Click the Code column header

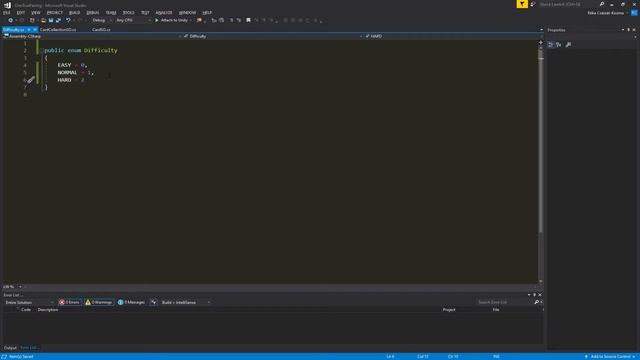point(26,310)
